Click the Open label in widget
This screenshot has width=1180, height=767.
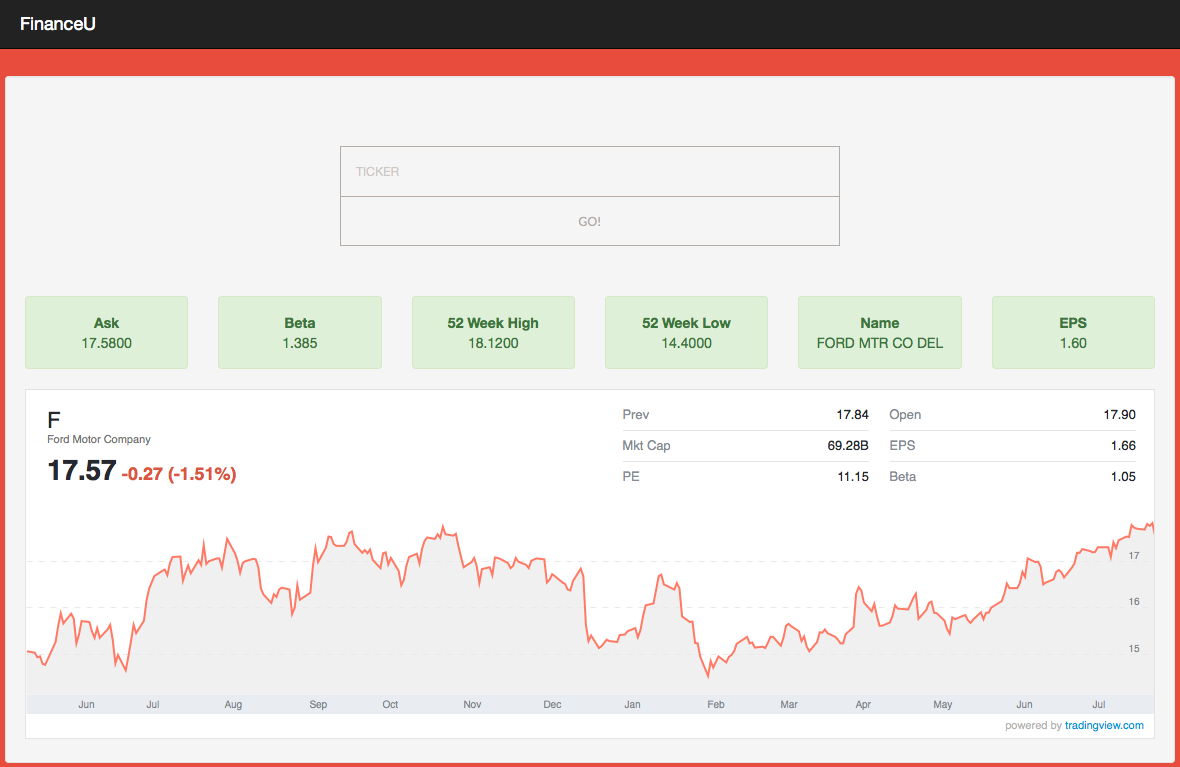pyautogui.click(x=905, y=415)
